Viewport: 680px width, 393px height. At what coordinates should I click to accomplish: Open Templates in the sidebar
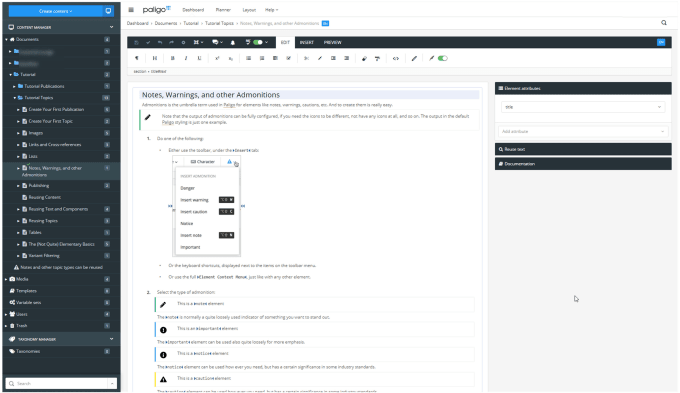tap(26, 291)
